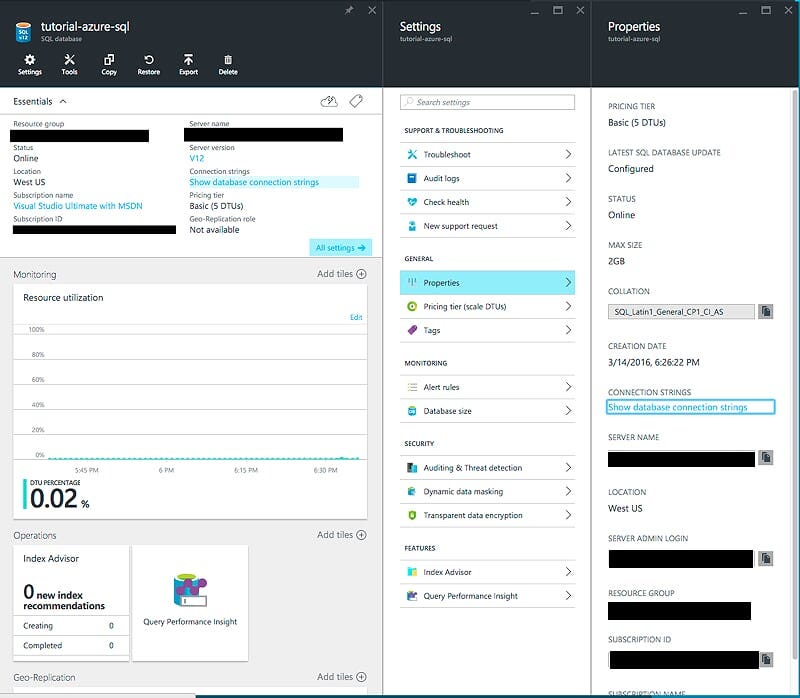Select Properties under General settings
The width and height of the screenshot is (800, 698).
point(486,282)
